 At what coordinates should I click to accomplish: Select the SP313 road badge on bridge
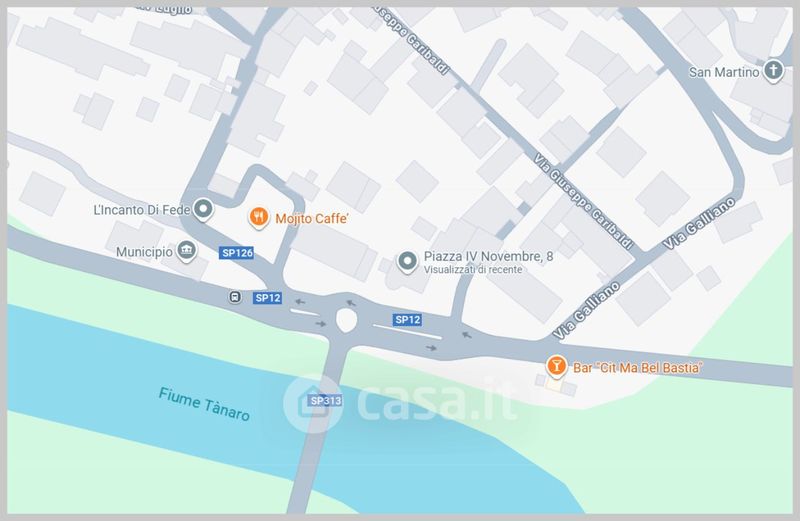(x=326, y=401)
